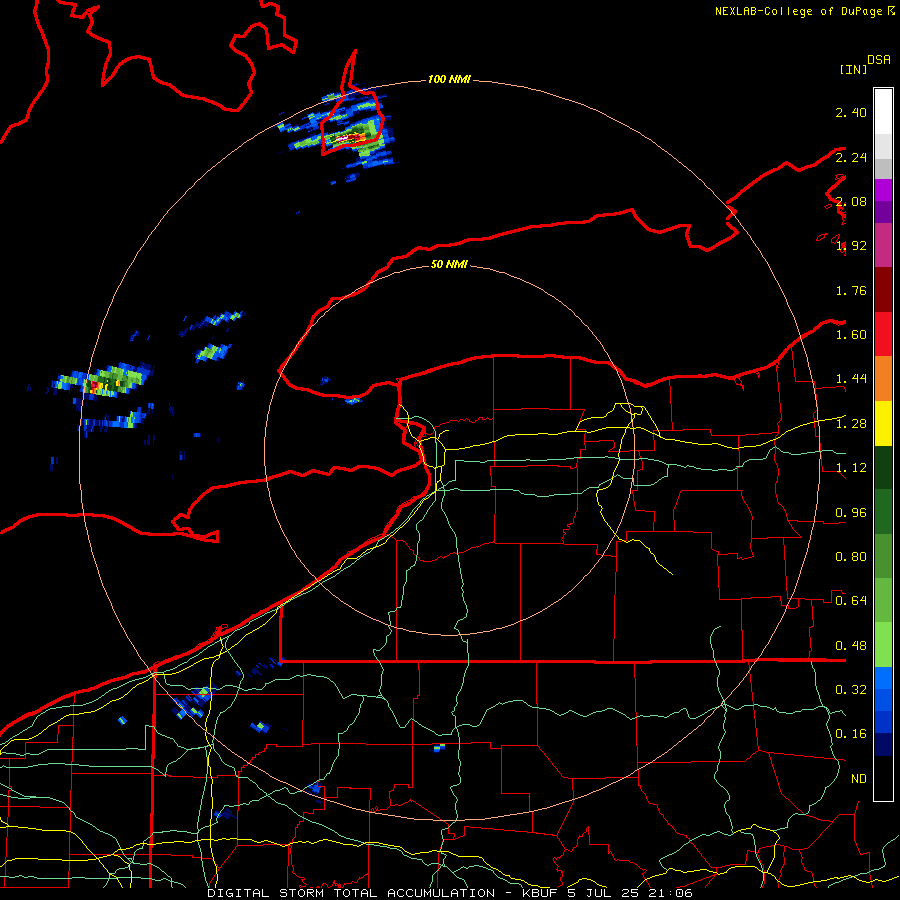Pick the black ND swatch at legend bottom
The image size is (900, 900).
coord(883,778)
